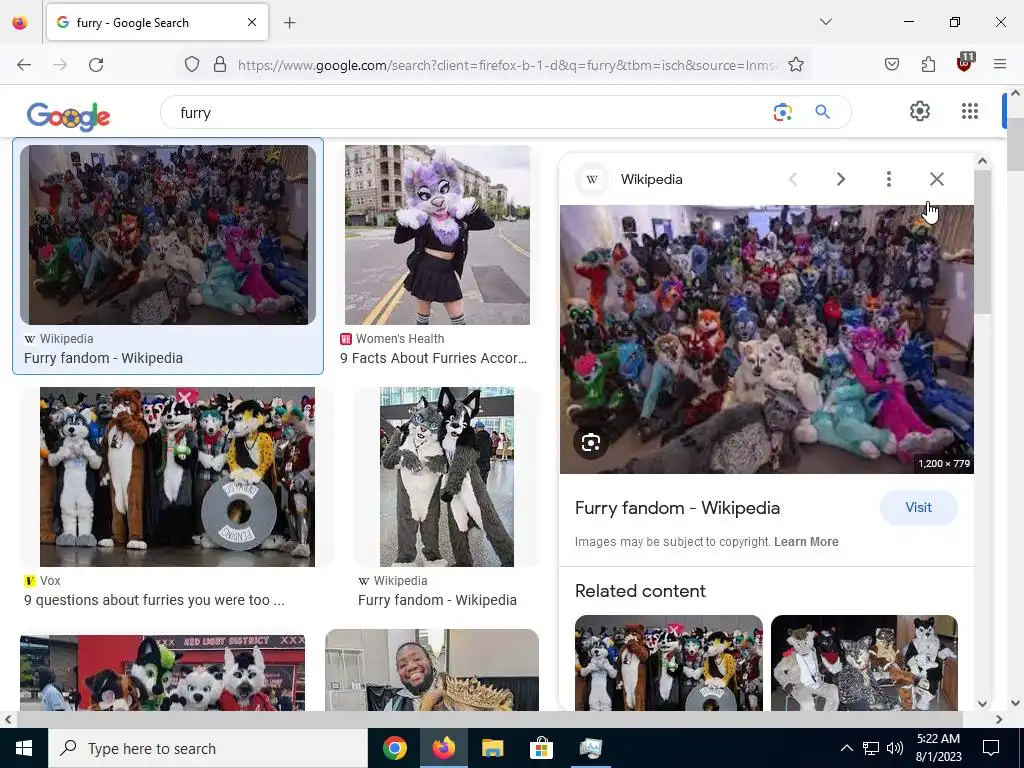
Task: Open Google quick settings gear
Action: 920,111
